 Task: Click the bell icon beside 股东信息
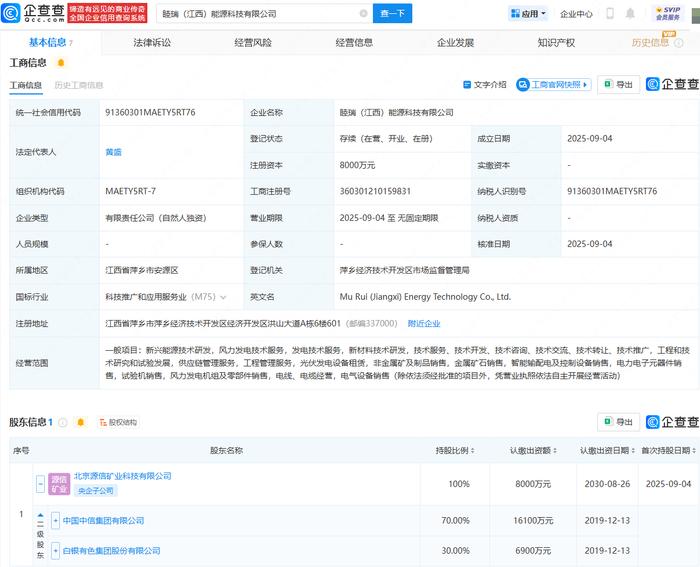click(80, 422)
